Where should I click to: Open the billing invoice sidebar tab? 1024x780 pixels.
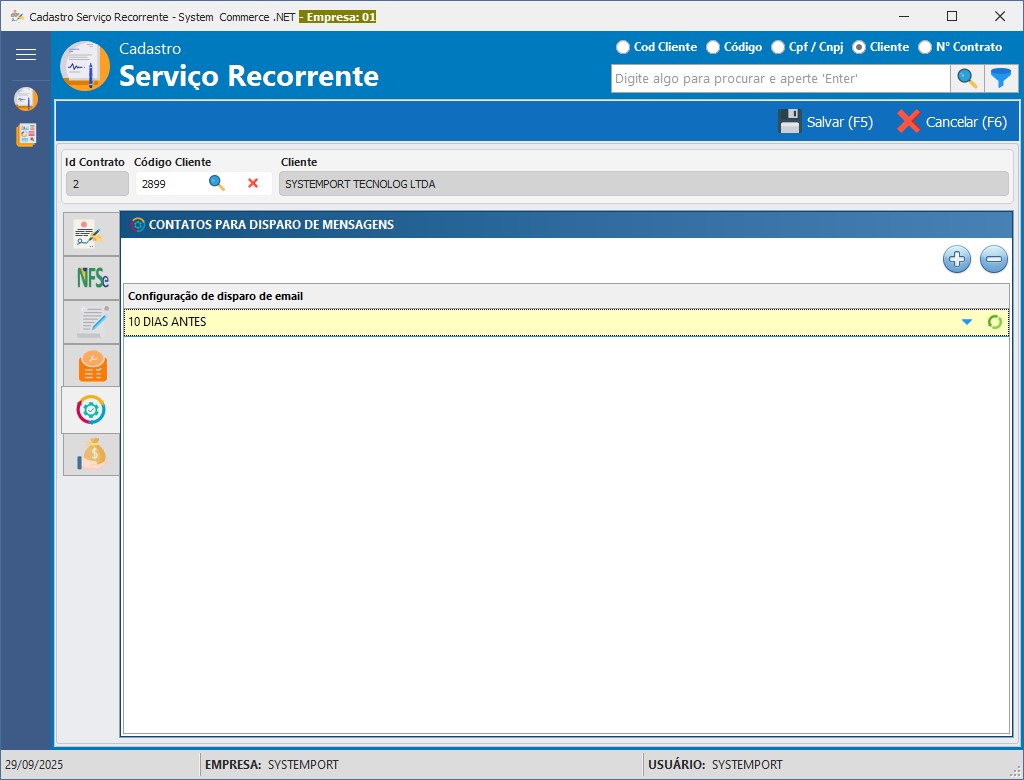click(91, 365)
